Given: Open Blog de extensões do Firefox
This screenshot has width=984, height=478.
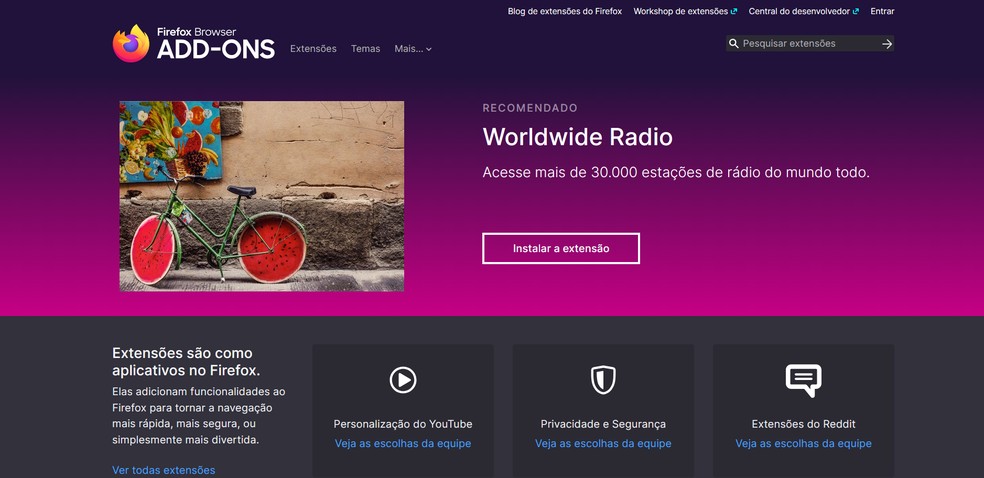Looking at the screenshot, I should [565, 11].
